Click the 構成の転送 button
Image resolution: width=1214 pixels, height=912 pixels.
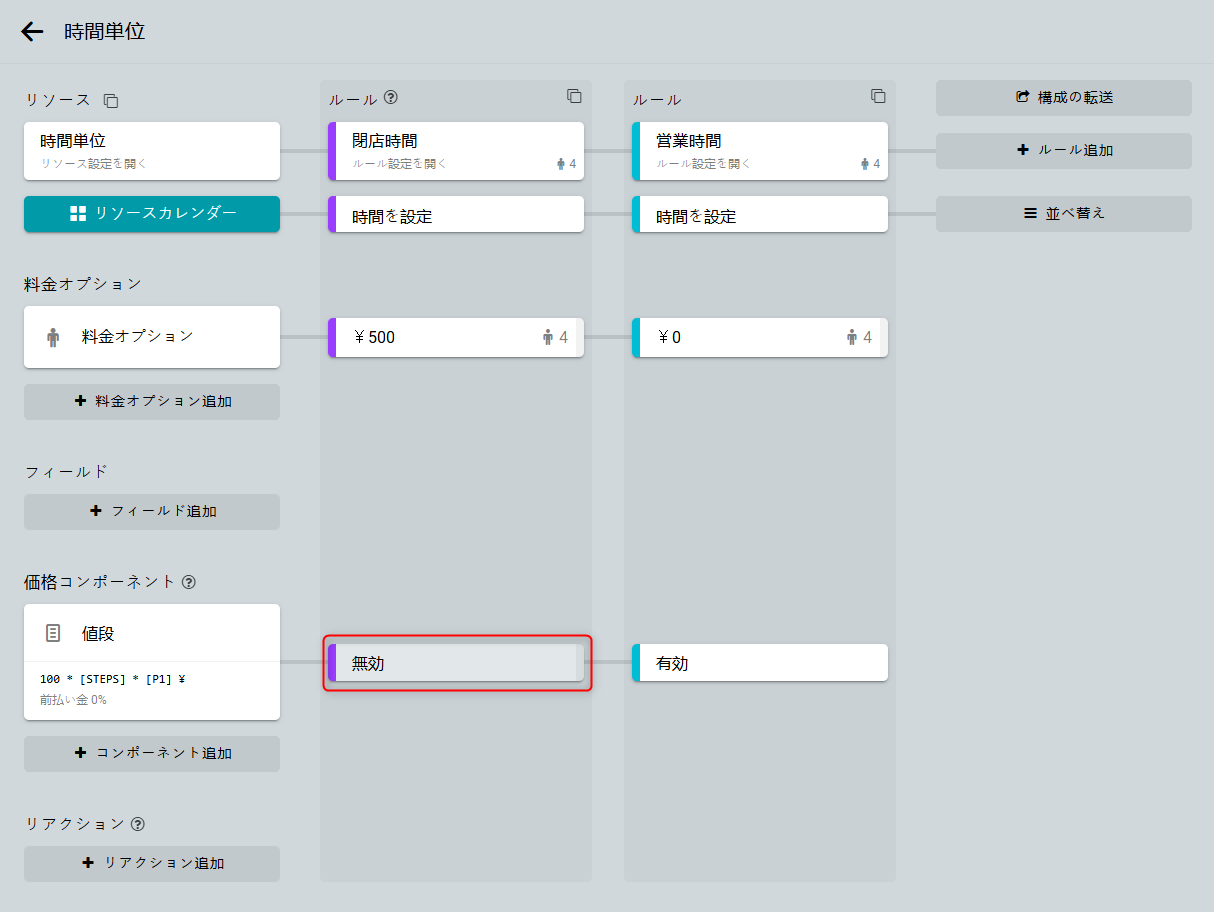1064,98
